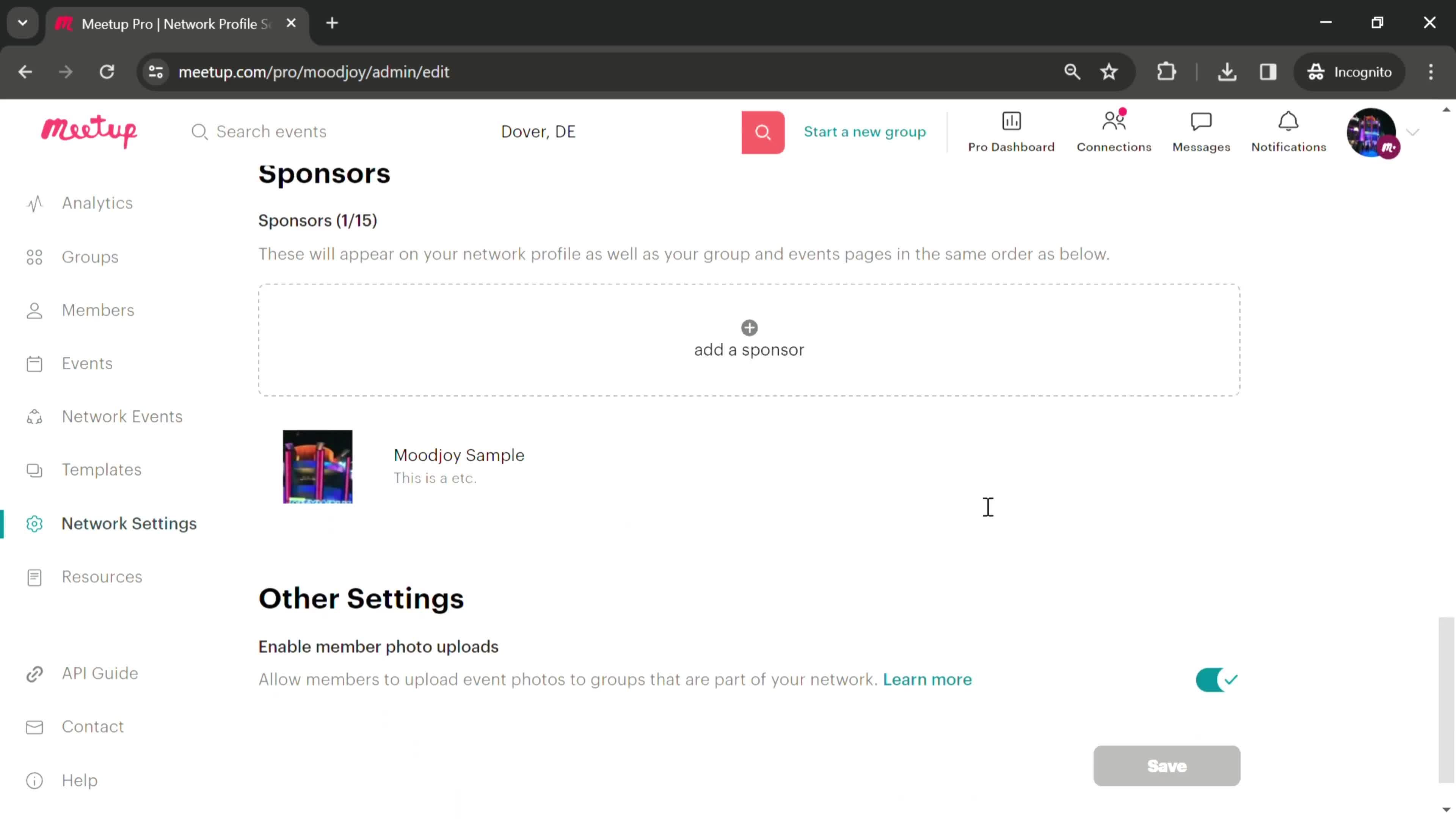Screen dimensions: 1456x819
Task: Open Network Settings page
Action: (129, 523)
